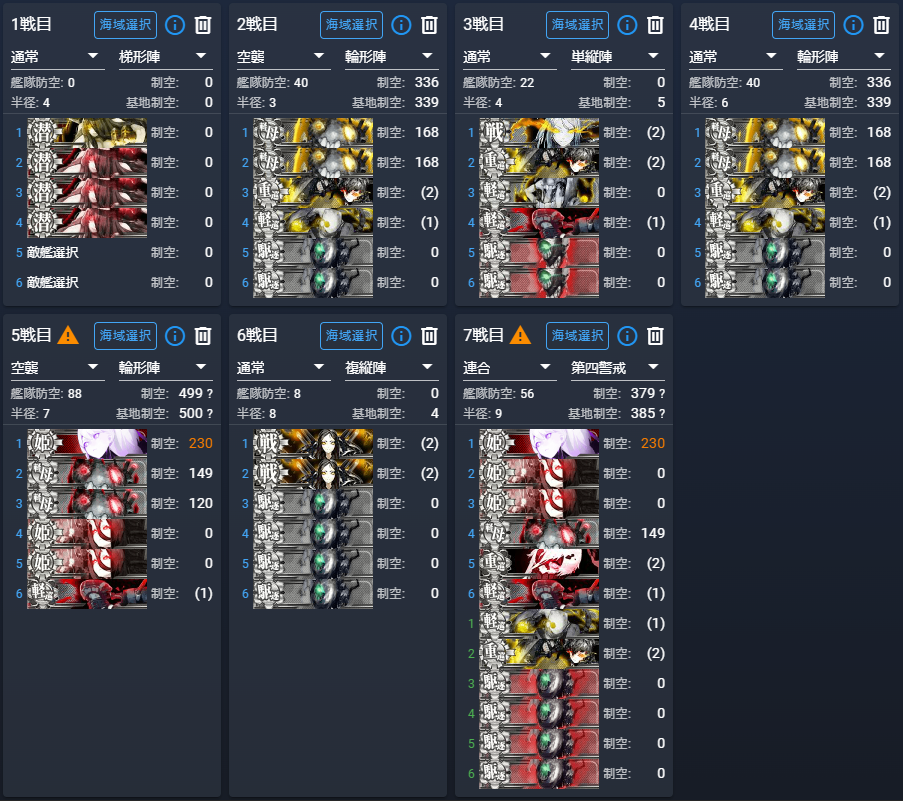Open 第四警戒 formation dropdown in 7戦目
Image resolution: width=903 pixels, height=801 pixels.
[618, 368]
